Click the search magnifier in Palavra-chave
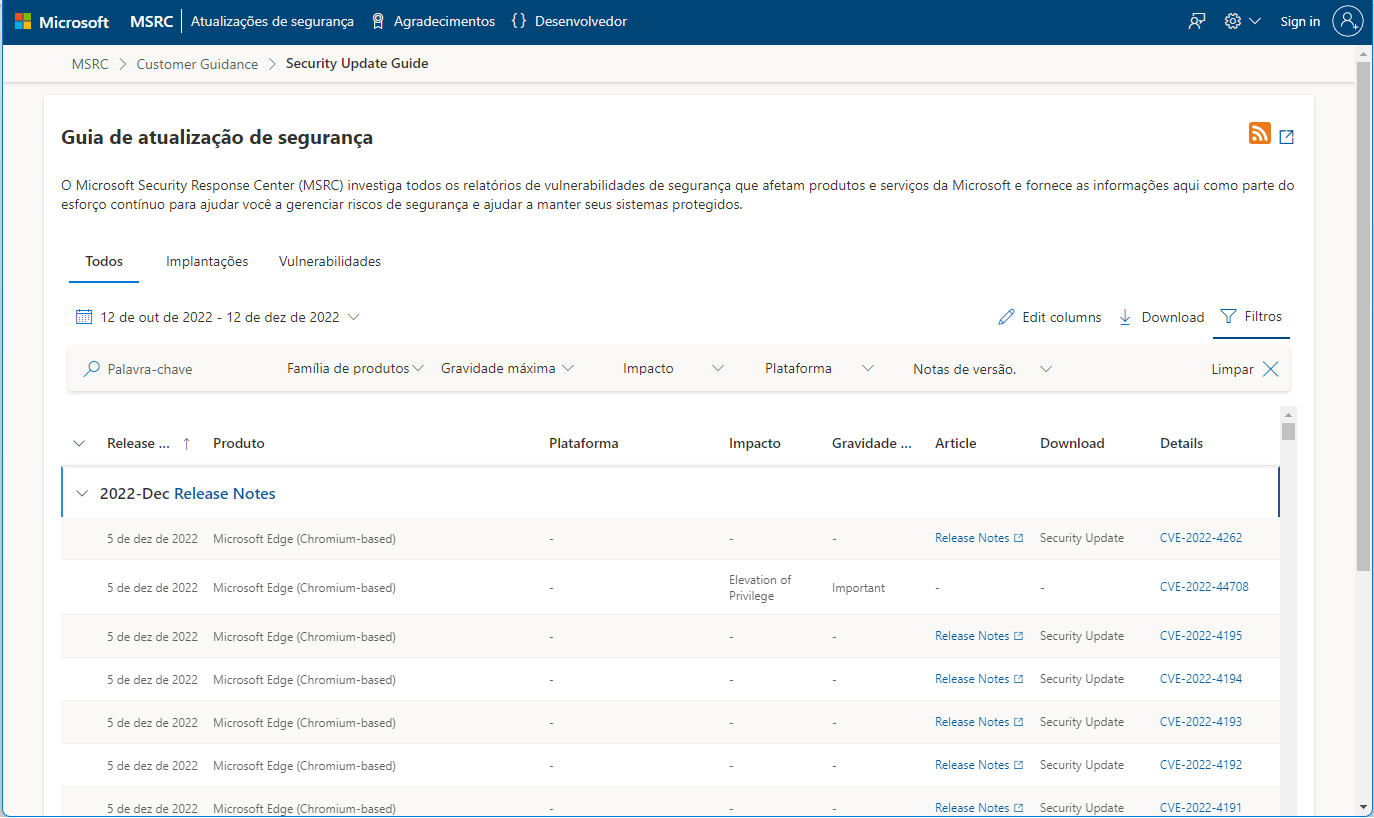1374x818 pixels. click(x=91, y=369)
